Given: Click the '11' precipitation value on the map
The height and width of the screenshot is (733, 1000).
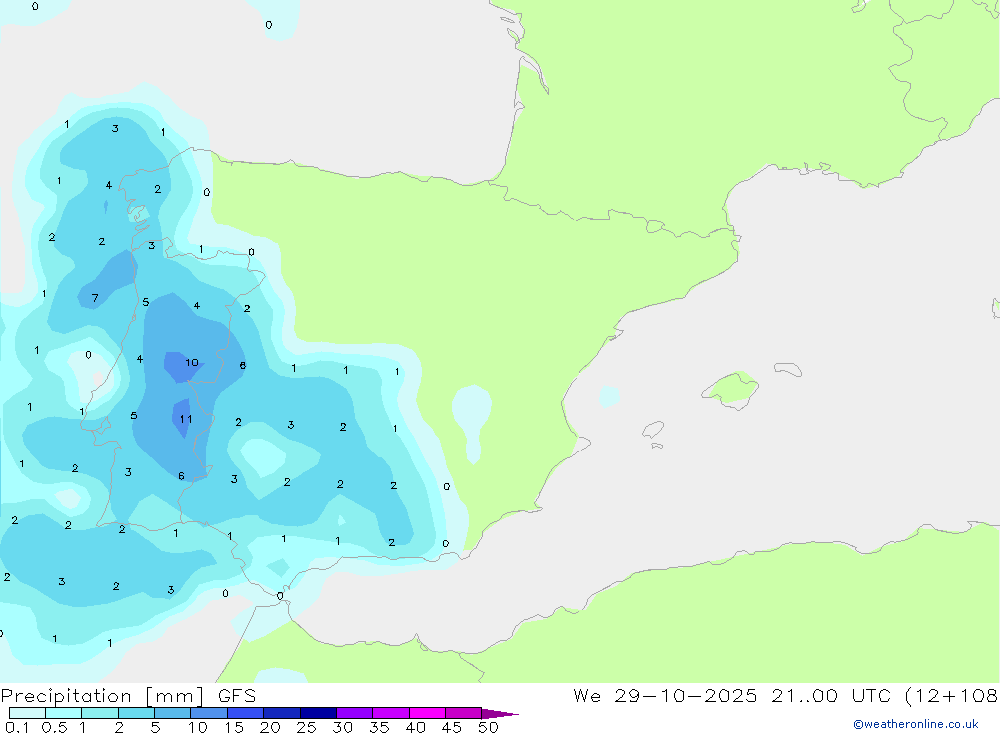Looking at the screenshot, I should [x=186, y=419].
